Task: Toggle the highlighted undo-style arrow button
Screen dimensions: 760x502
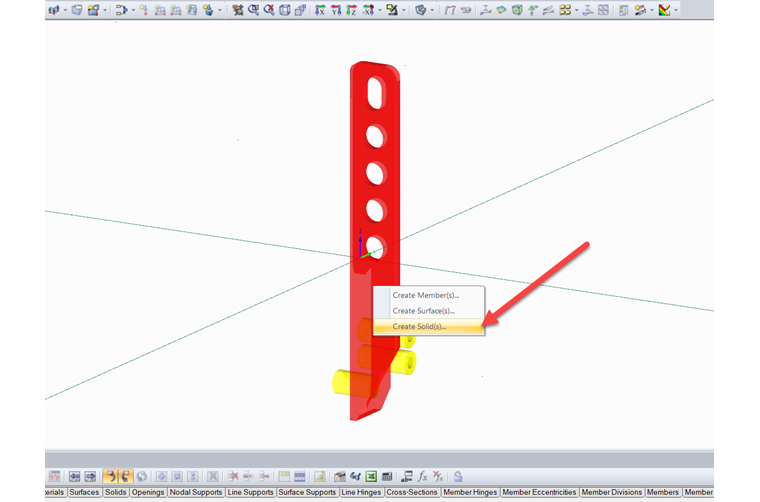Action: [x=110, y=477]
